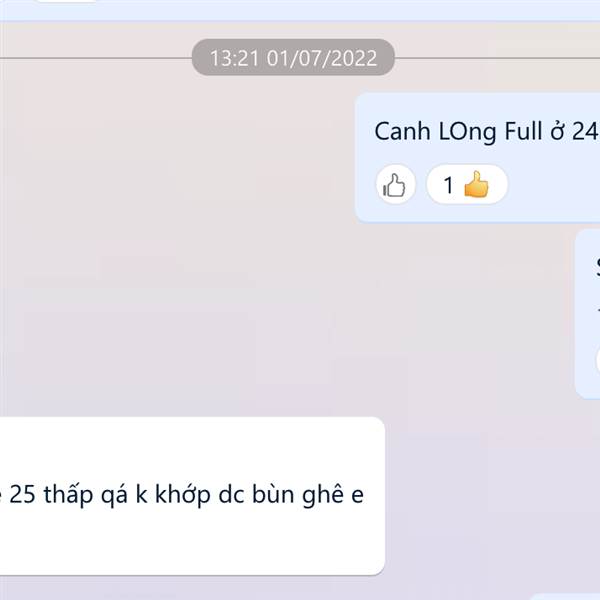Viewport: 600px width, 600px height.
Task: Click the partial blue bubble starting with S
Action: pos(587,314)
